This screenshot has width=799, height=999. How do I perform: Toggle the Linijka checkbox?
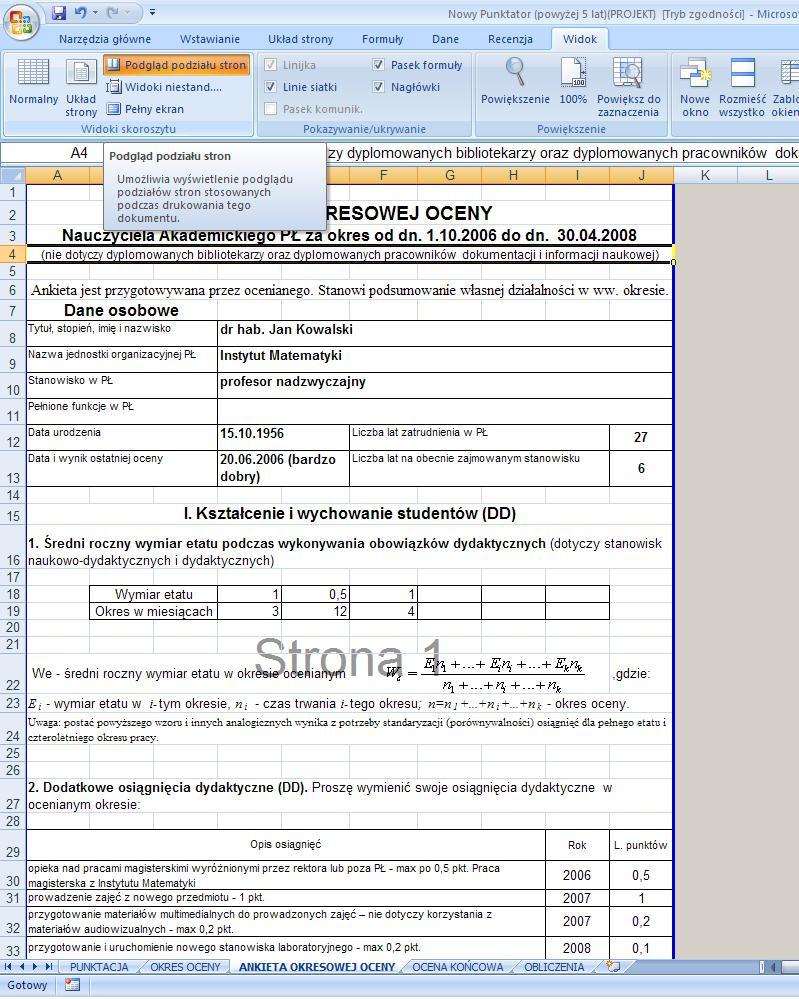pos(270,64)
